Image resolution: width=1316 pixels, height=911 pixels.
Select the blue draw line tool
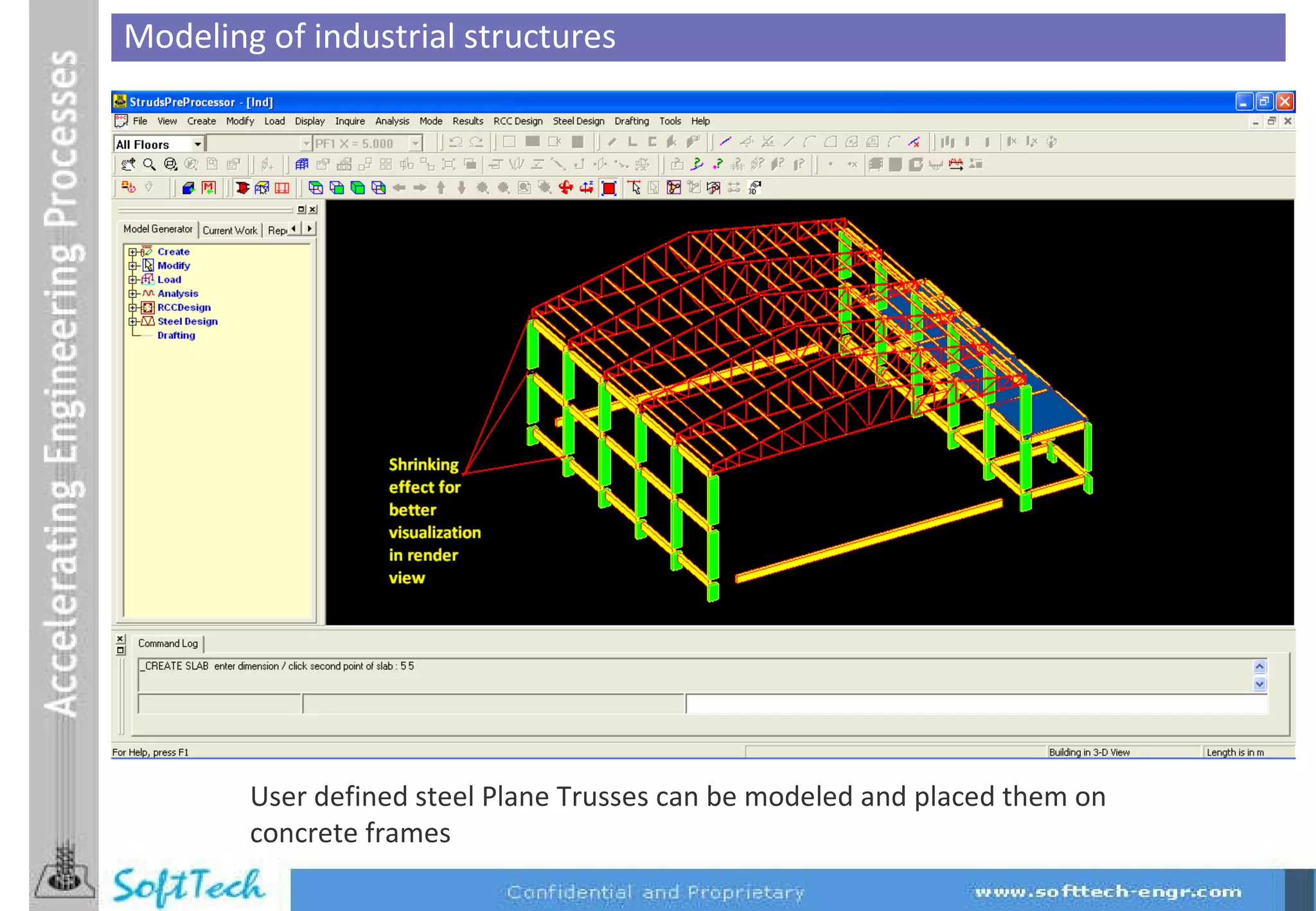(726, 142)
